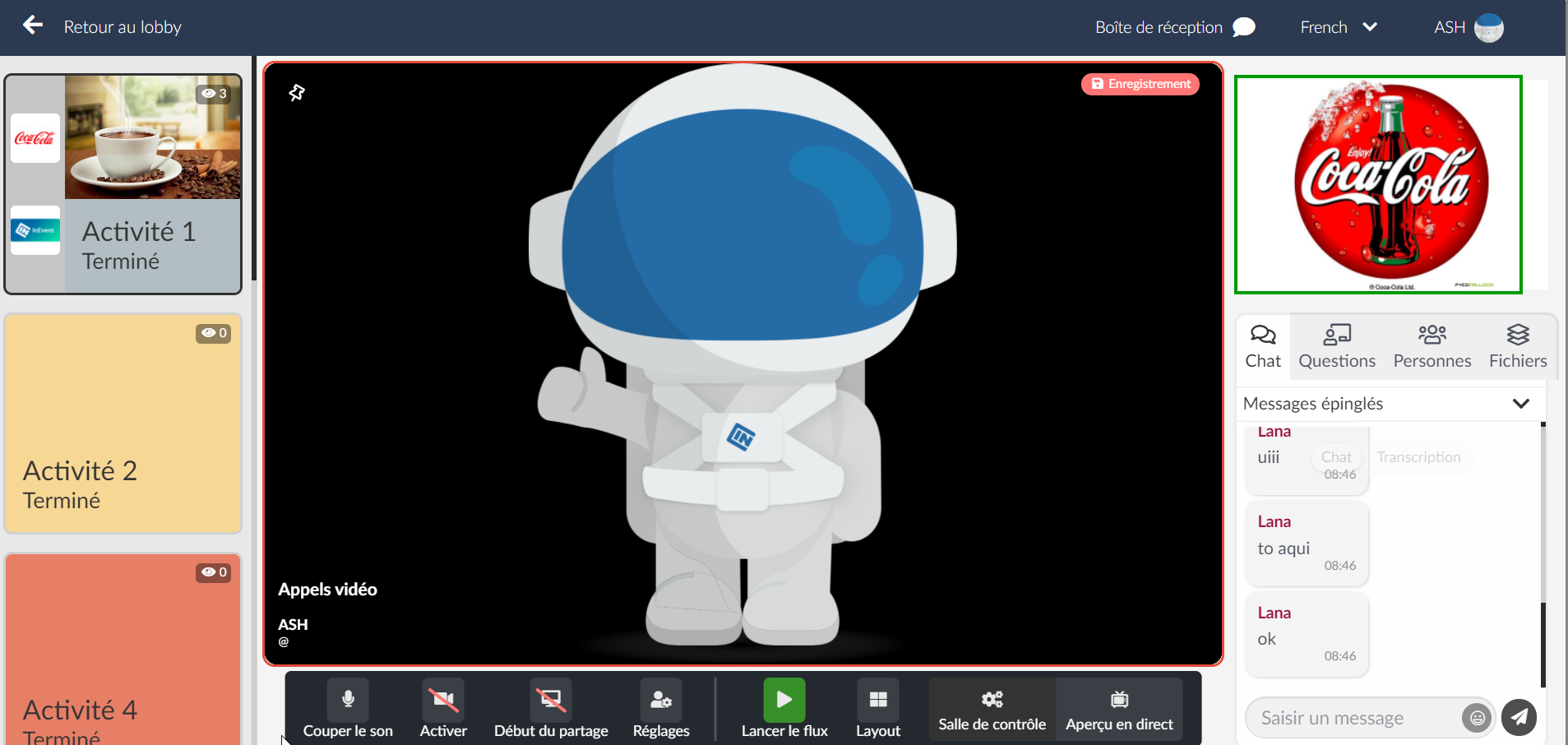
Task: Click Lana's message 'ok'
Action: click(1307, 634)
